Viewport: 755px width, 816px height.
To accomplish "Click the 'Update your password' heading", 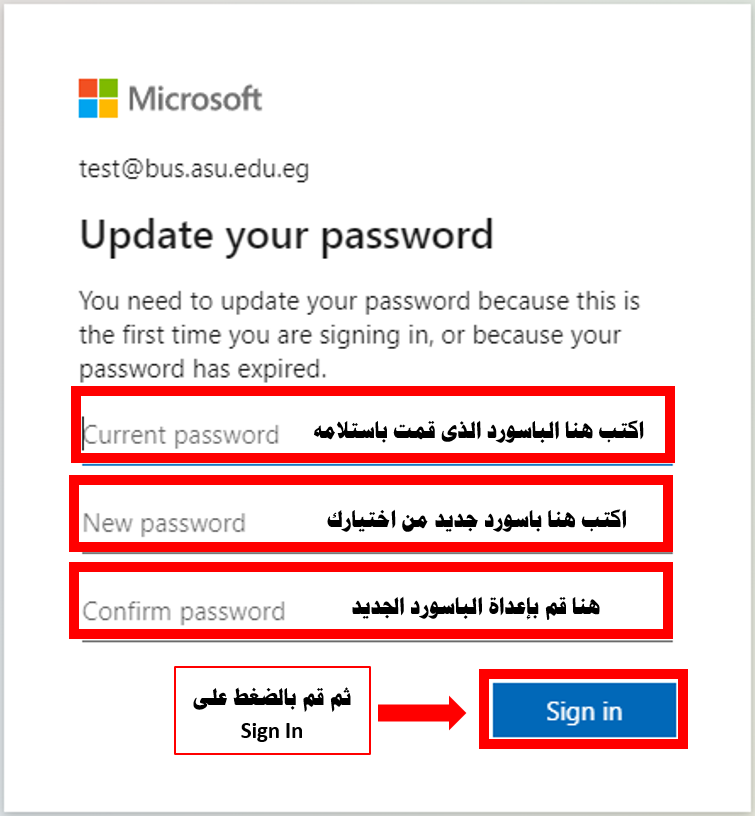I will click(286, 236).
